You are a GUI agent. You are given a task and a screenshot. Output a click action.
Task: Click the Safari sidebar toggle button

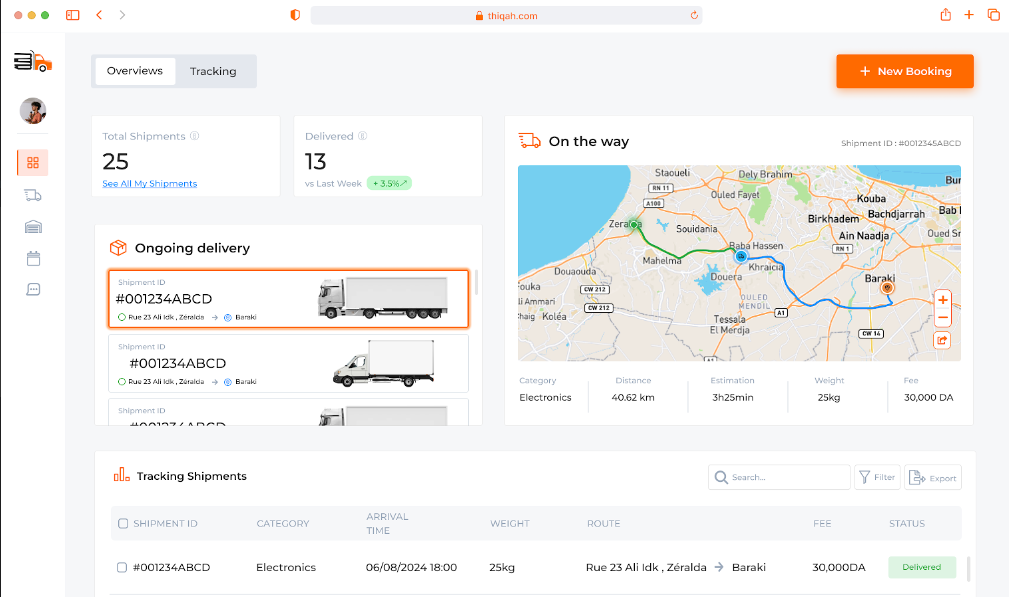click(x=72, y=15)
